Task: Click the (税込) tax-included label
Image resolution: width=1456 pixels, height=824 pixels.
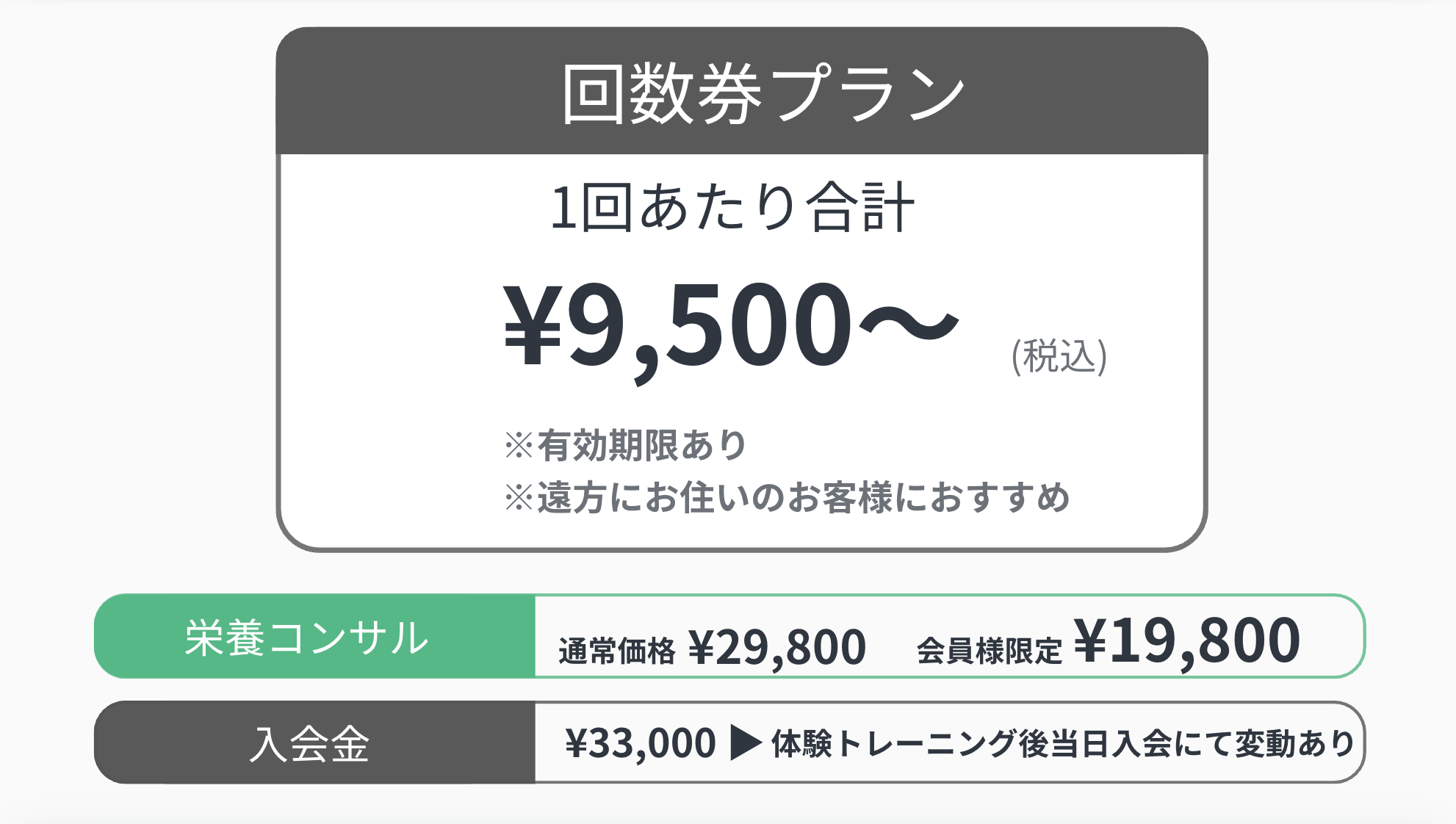Action: tap(1059, 357)
